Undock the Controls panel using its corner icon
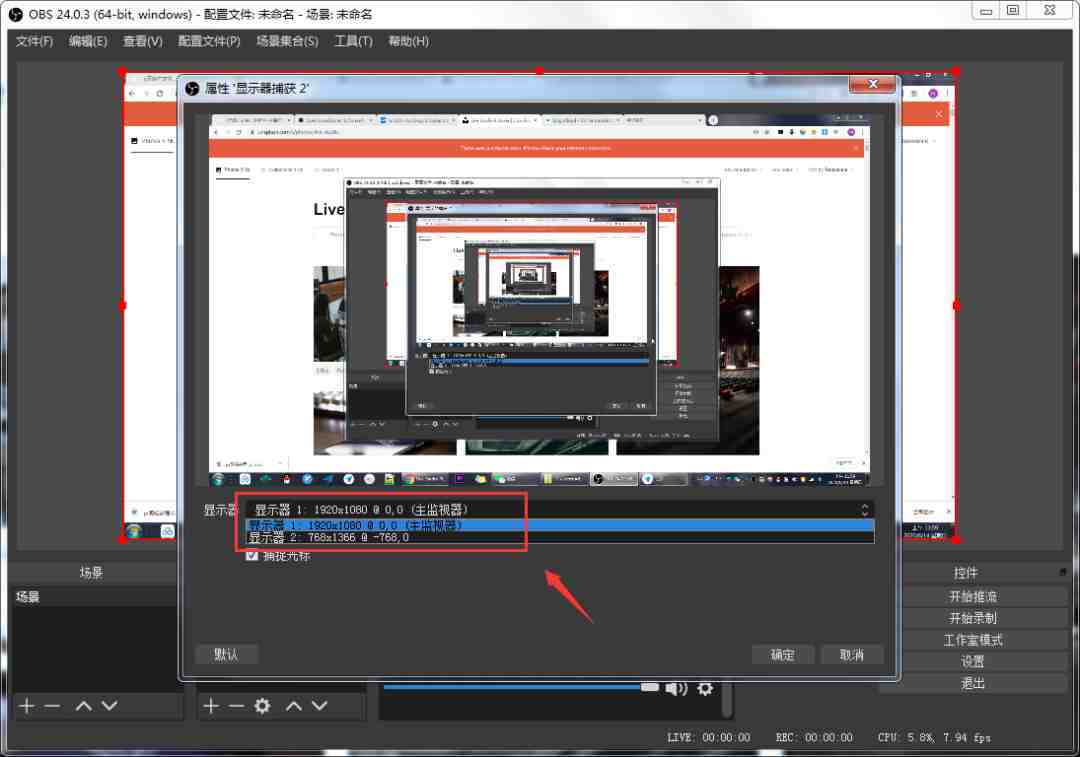 1063,572
